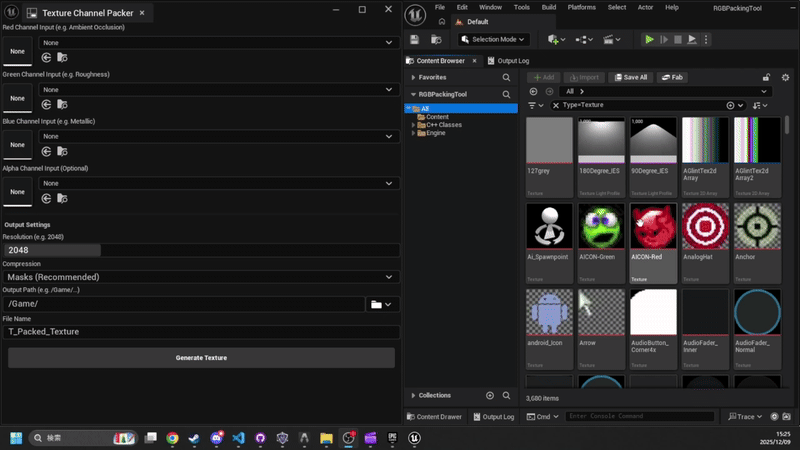
Task: Open the play options three-dot menu
Action: (x=706, y=39)
